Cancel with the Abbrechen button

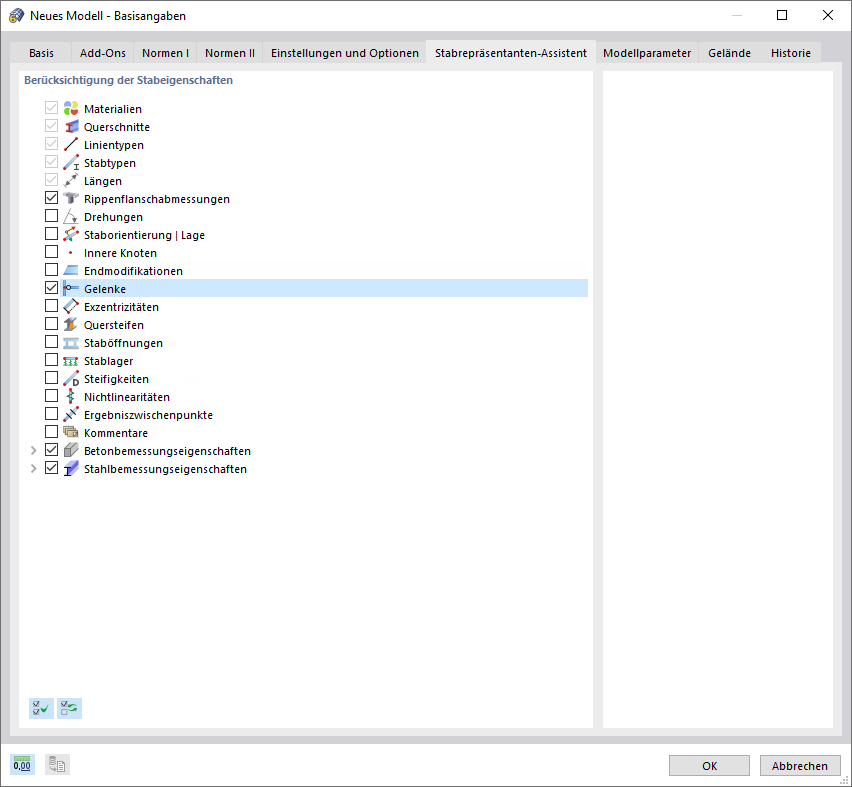(800, 766)
